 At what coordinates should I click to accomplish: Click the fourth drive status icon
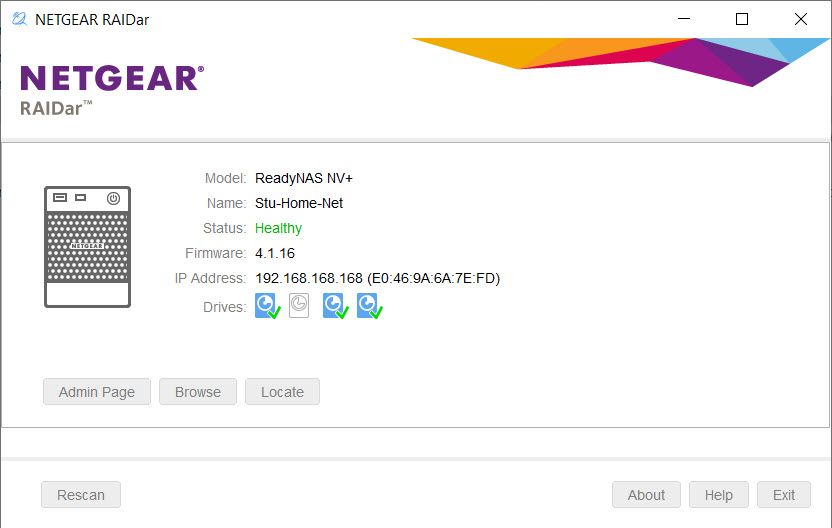pos(369,306)
